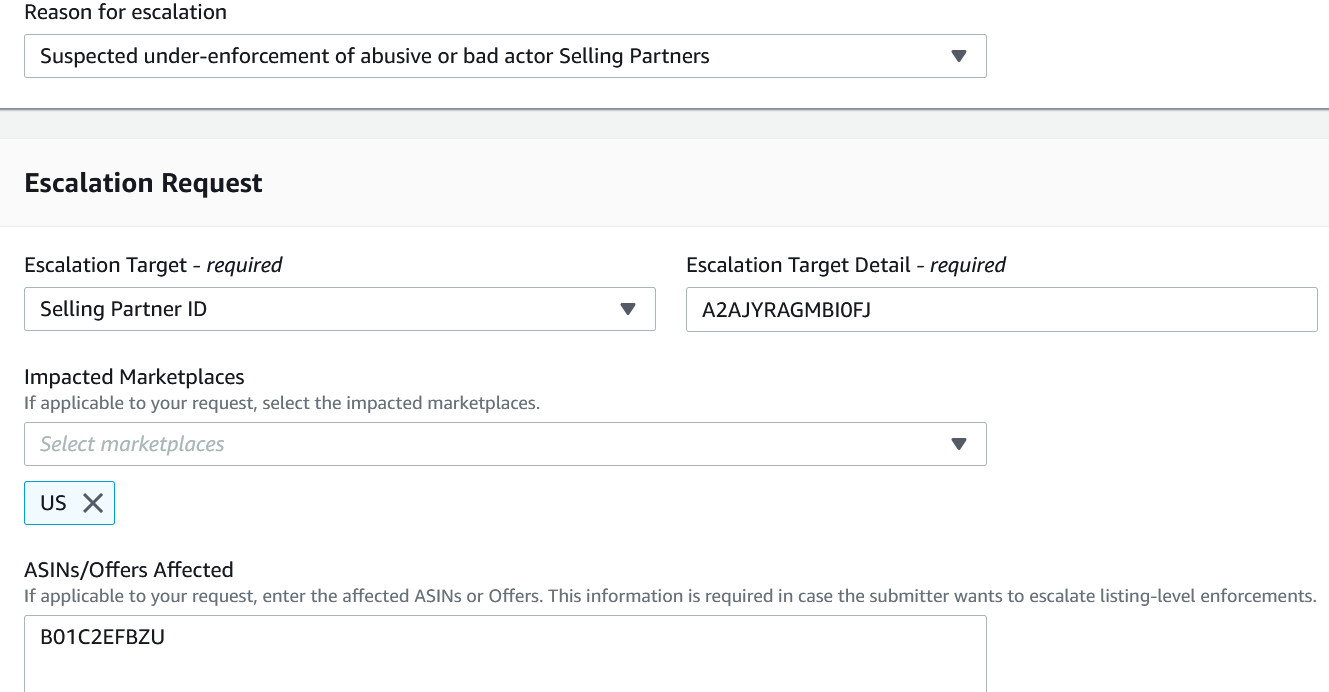
Task: Remove the US marketplace tag
Action: (x=93, y=503)
